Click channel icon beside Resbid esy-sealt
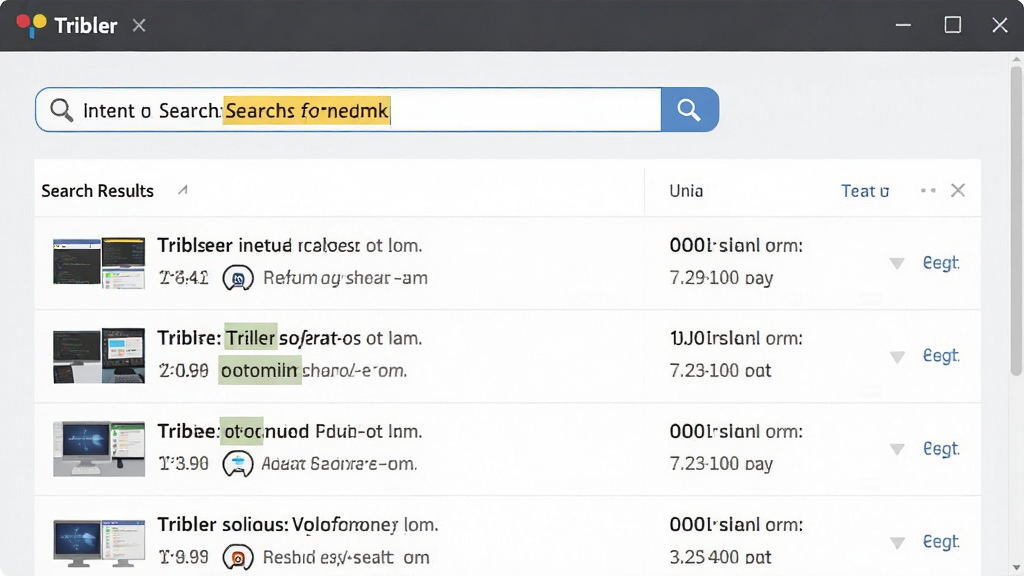Image resolution: width=1024 pixels, height=576 pixels. 238,558
